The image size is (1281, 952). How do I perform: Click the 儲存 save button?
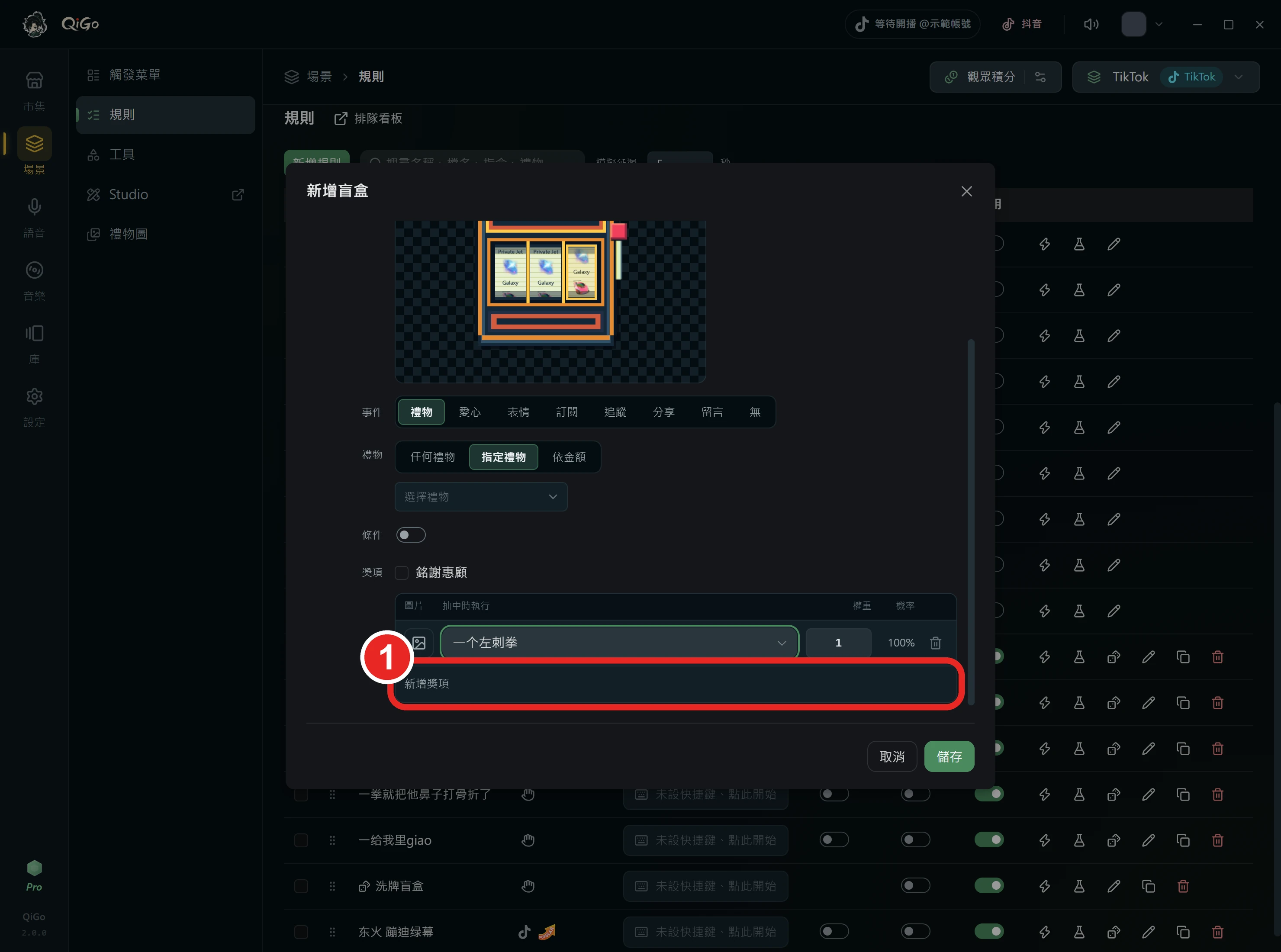click(949, 756)
